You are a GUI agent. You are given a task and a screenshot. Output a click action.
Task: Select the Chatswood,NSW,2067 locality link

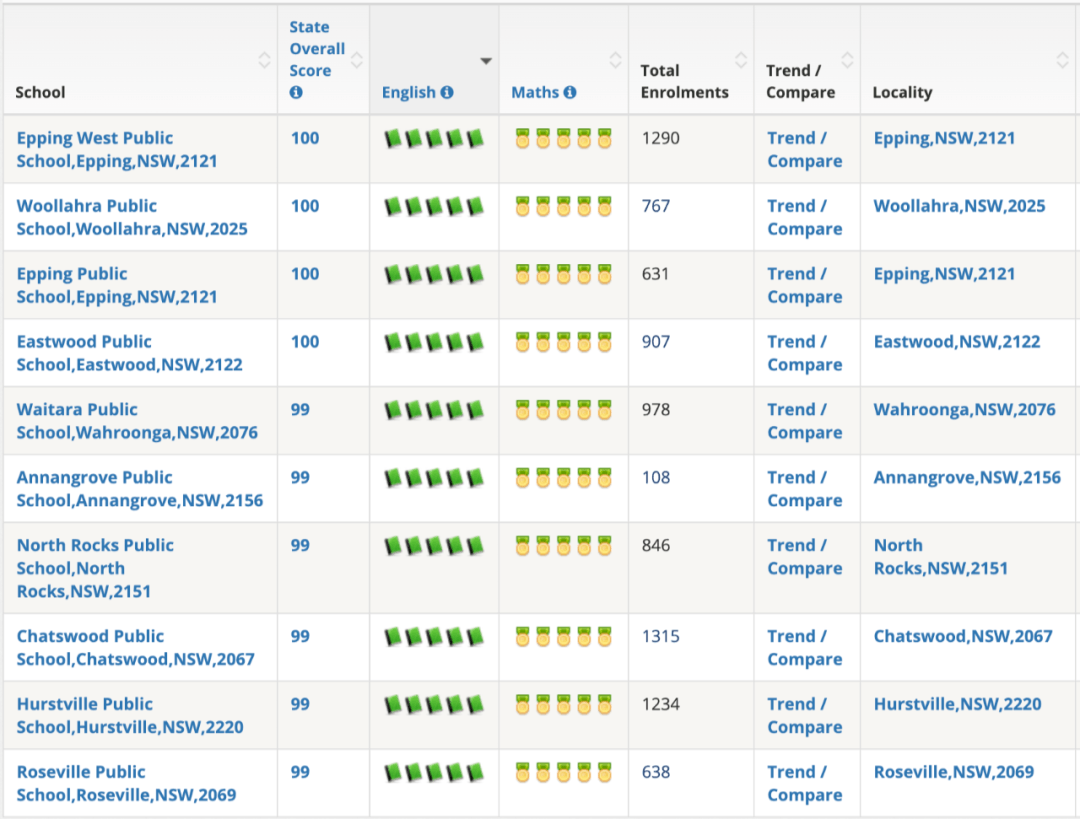[x=963, y=636]
